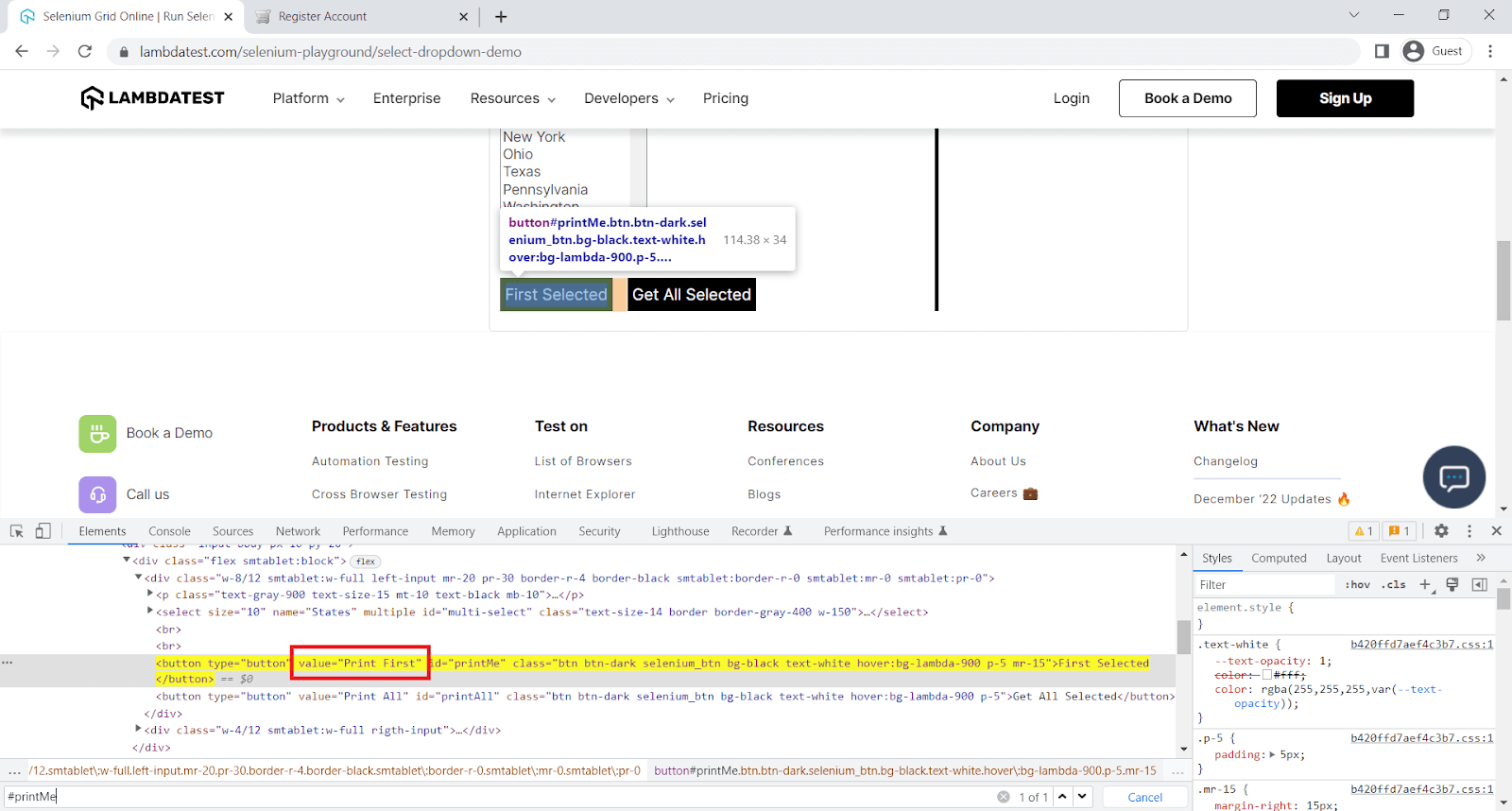Toggle the device toolbar icon
1512x811 pixels.
click(43, 531)
